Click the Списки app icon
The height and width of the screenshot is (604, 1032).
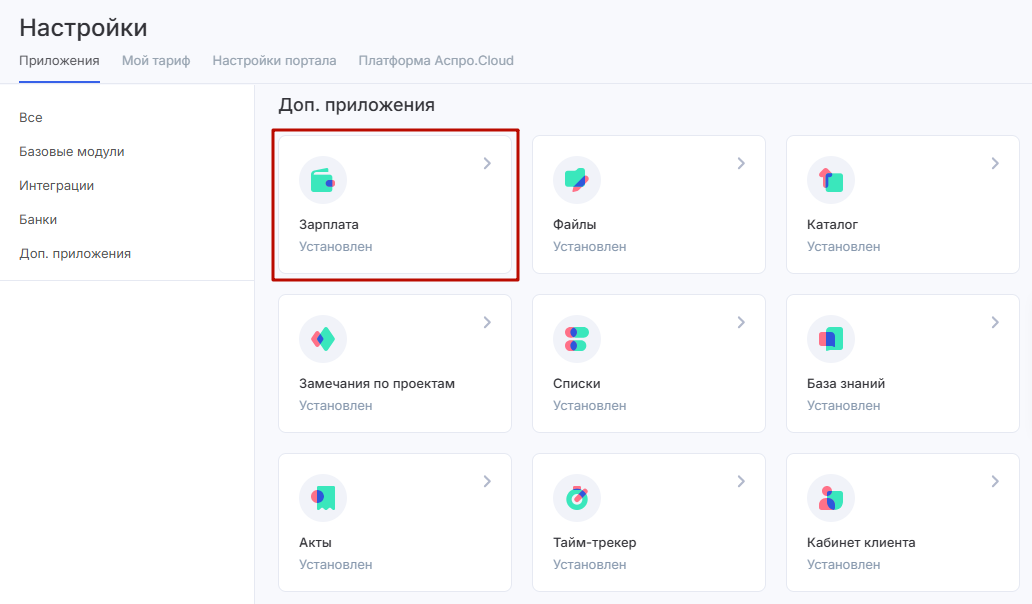pyautogui.click(x=576, y=339)
